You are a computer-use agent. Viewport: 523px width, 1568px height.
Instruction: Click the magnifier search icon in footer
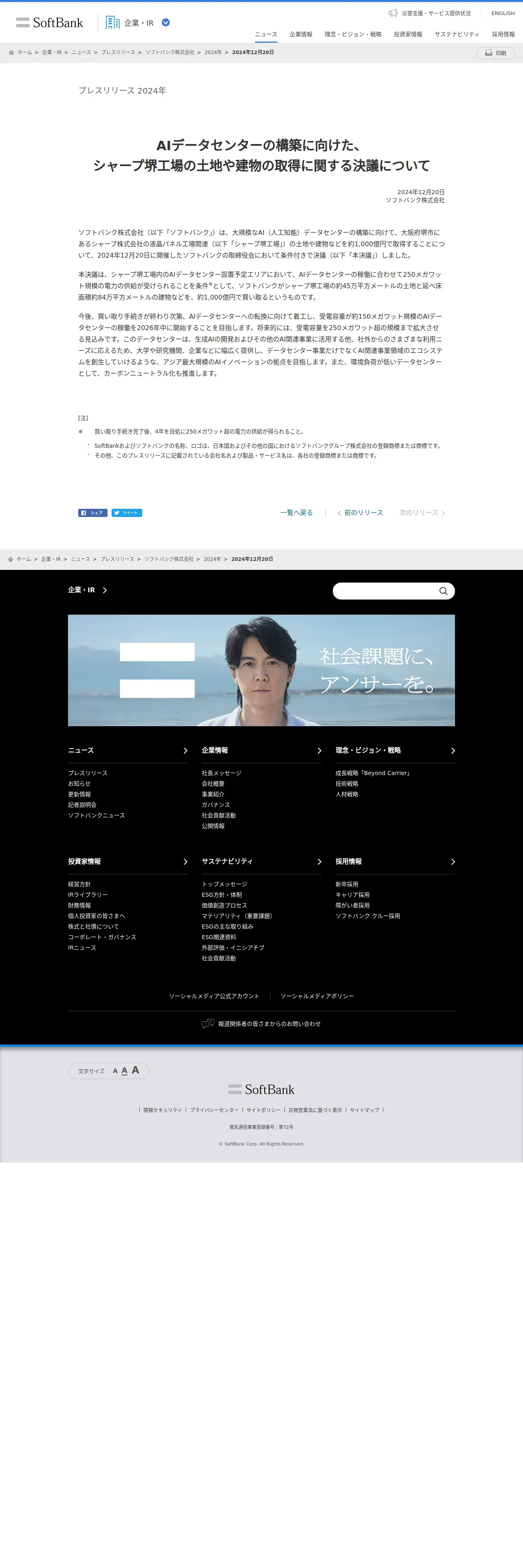pos(443,591)
